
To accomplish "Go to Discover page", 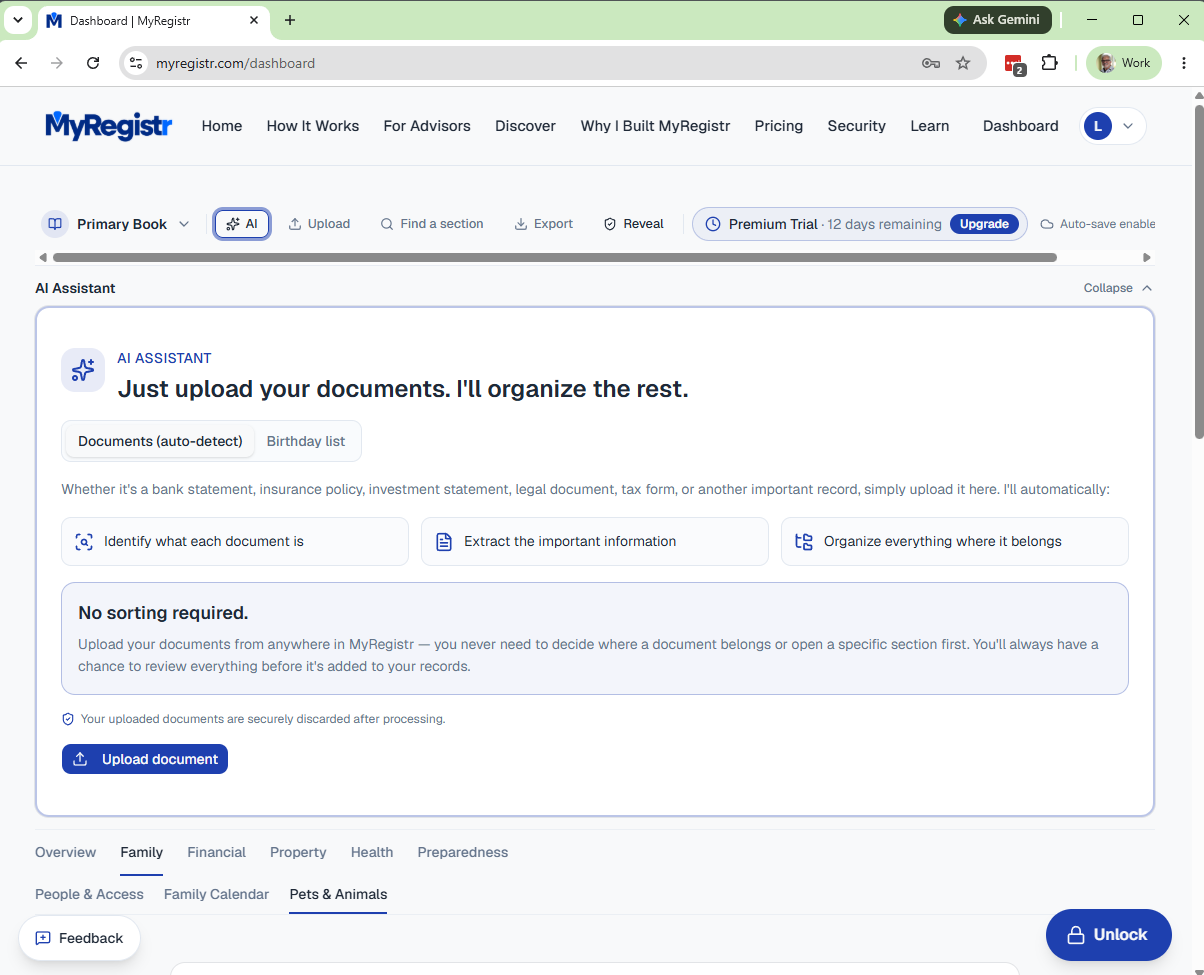I will pos(526,126).
